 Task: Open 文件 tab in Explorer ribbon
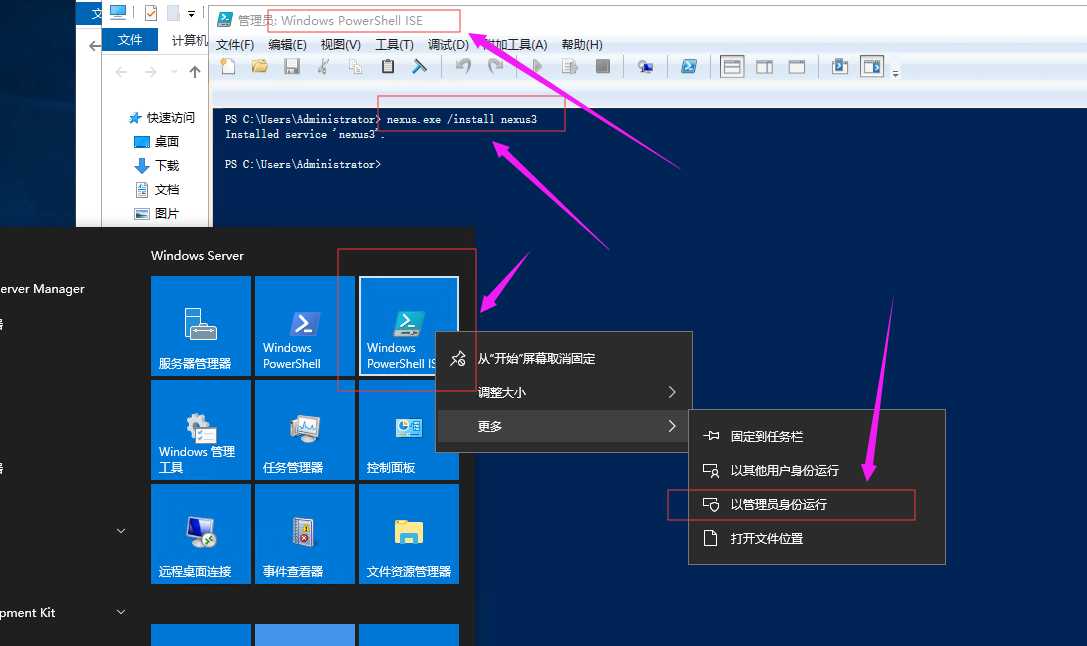[x=130, y=40]
